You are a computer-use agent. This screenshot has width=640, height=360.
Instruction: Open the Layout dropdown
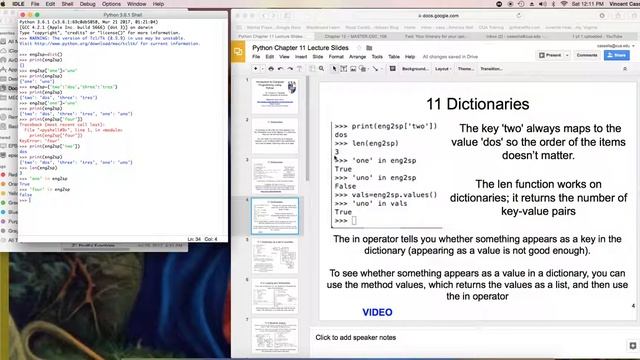(x=443, y=69)
